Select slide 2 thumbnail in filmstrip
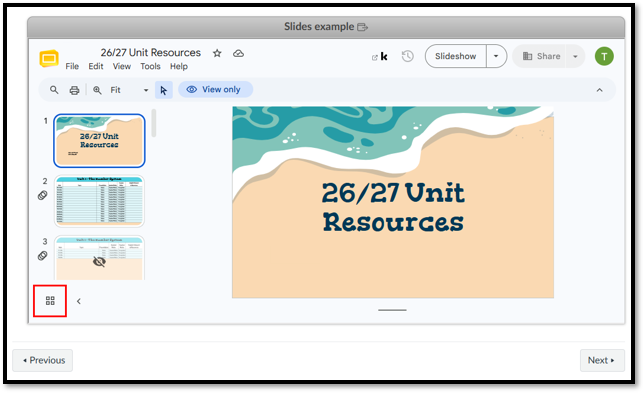644x393 pixels. click(99, 201)
